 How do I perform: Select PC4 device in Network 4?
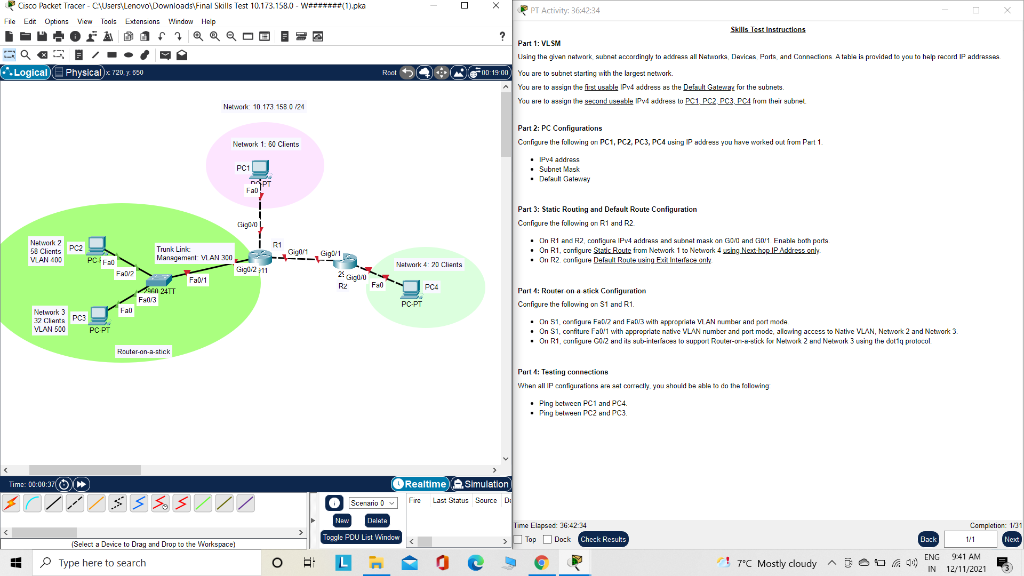411,288
